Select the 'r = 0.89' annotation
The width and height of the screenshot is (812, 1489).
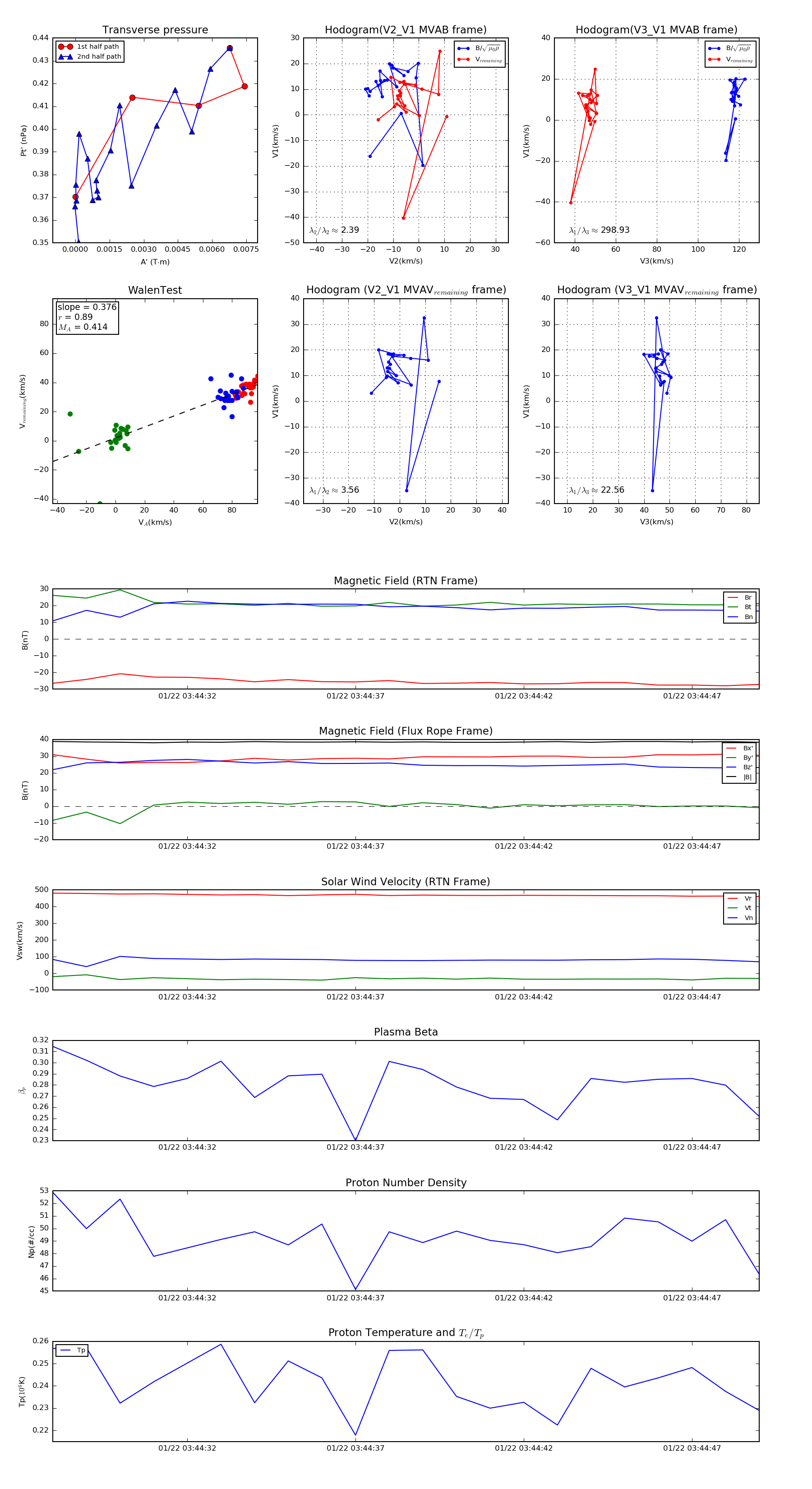coord(75,317)
